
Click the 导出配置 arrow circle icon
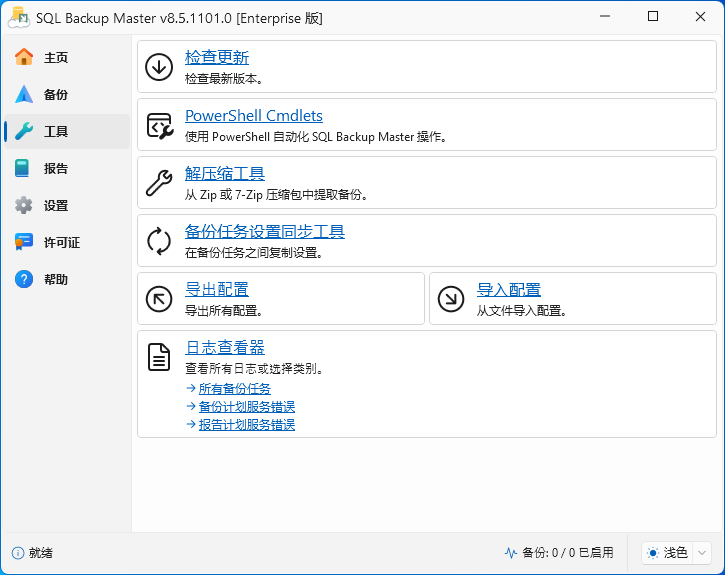pyautogui.click(x=159, y=299)
